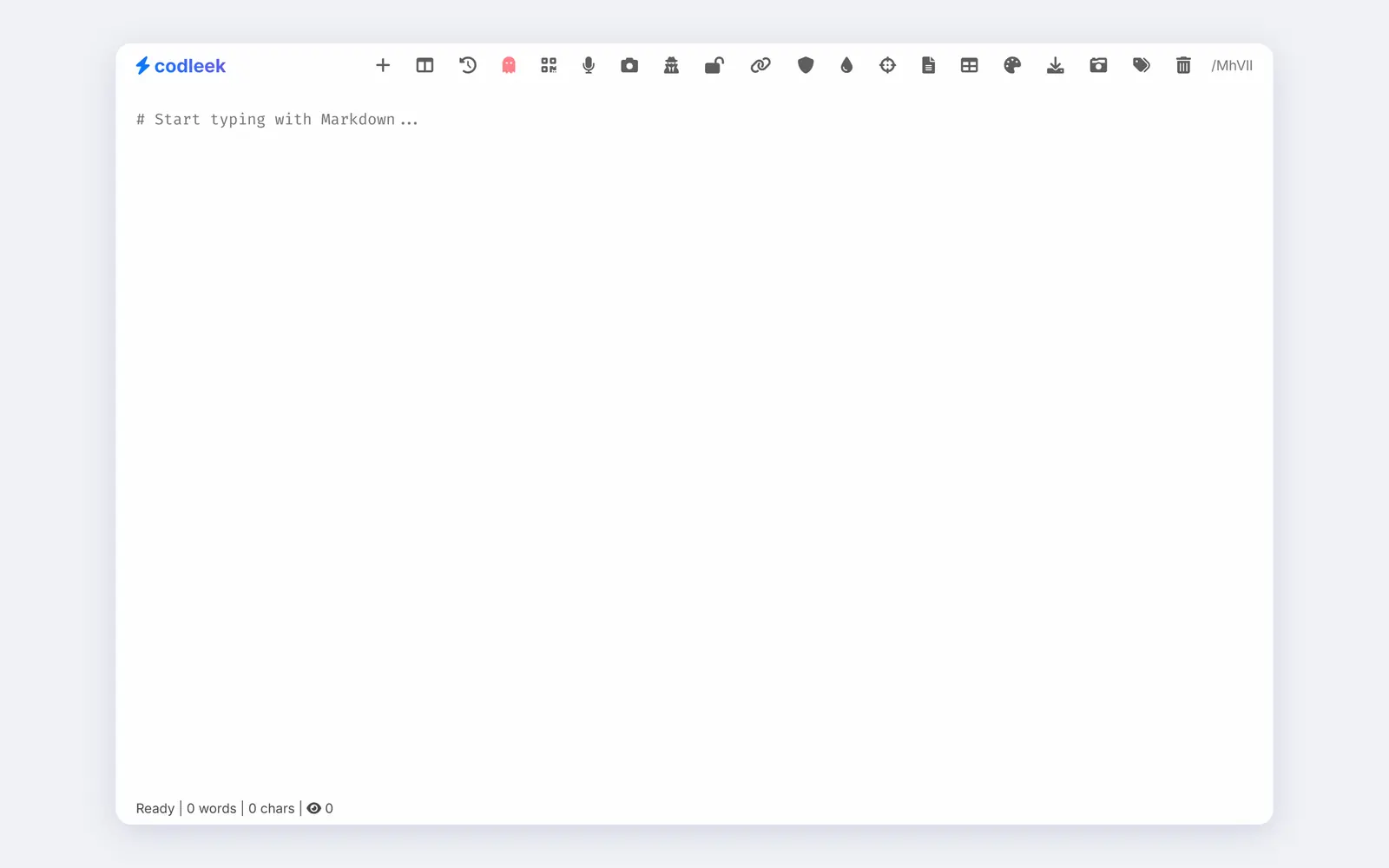The height and width of the screenshot is (868, 1389).
Task: Click the camera icon
Action: point(629,65)
